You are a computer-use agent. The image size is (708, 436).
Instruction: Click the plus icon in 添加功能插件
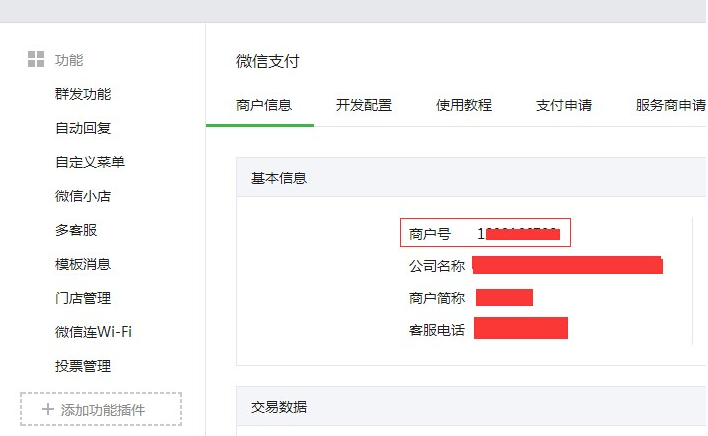pos(47,409)
